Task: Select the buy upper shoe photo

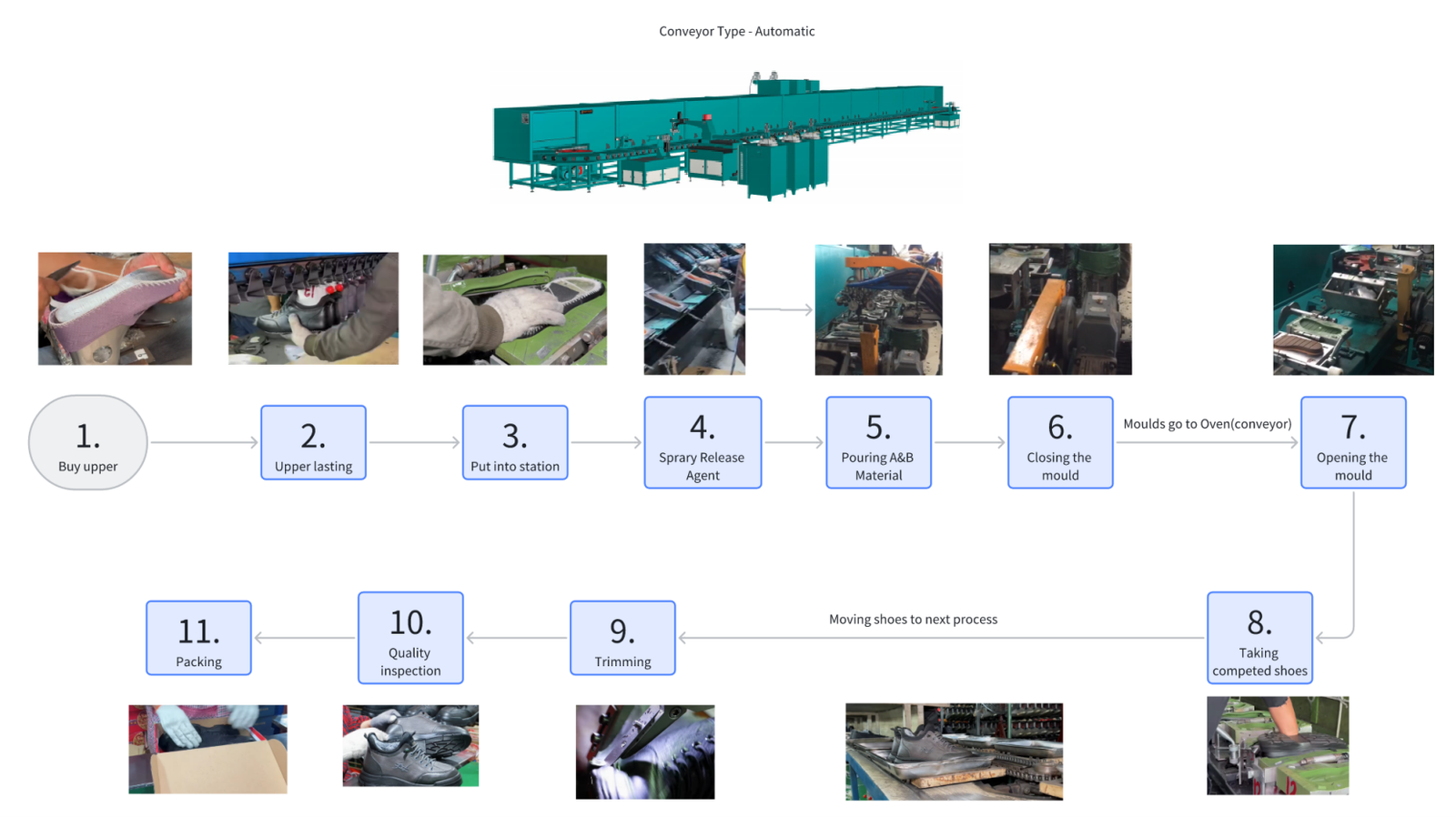Action: pyautogui.click(x=115, y=308)
